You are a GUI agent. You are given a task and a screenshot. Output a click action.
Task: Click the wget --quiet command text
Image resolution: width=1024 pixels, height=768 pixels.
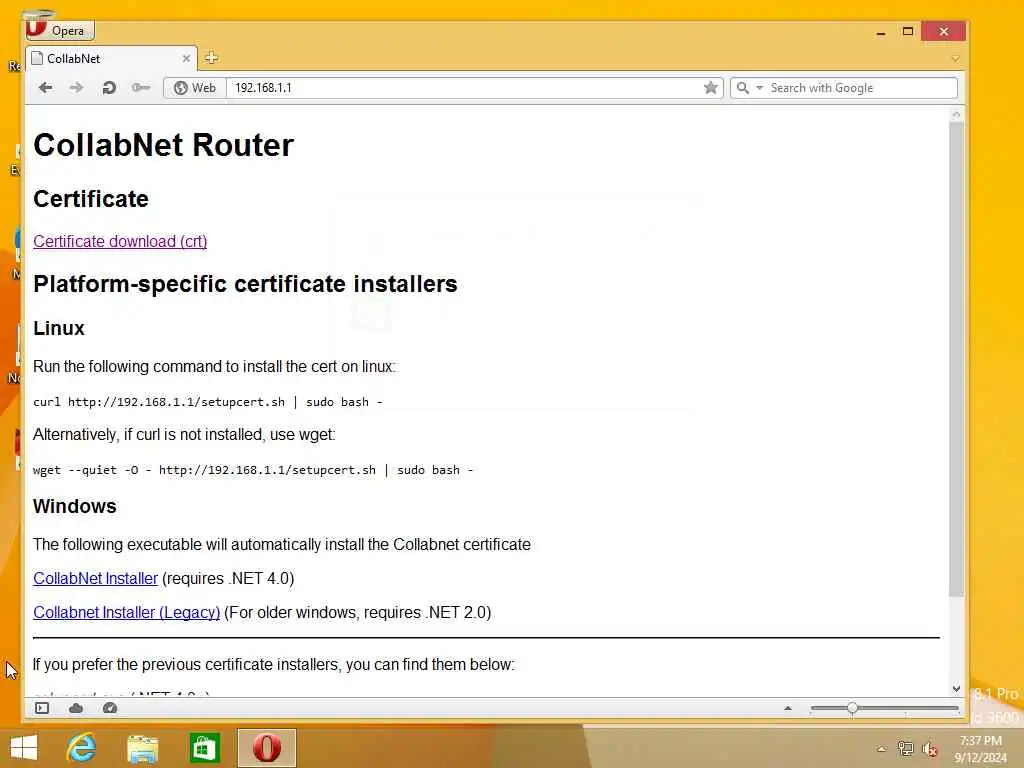click(x=253, y=470)
